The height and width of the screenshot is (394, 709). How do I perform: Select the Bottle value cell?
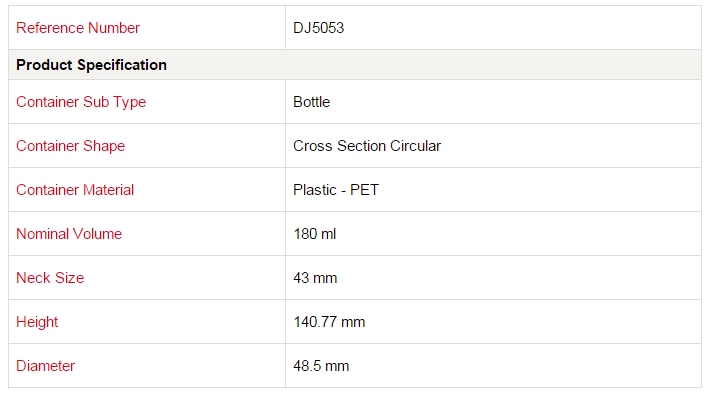coord(493,102)
